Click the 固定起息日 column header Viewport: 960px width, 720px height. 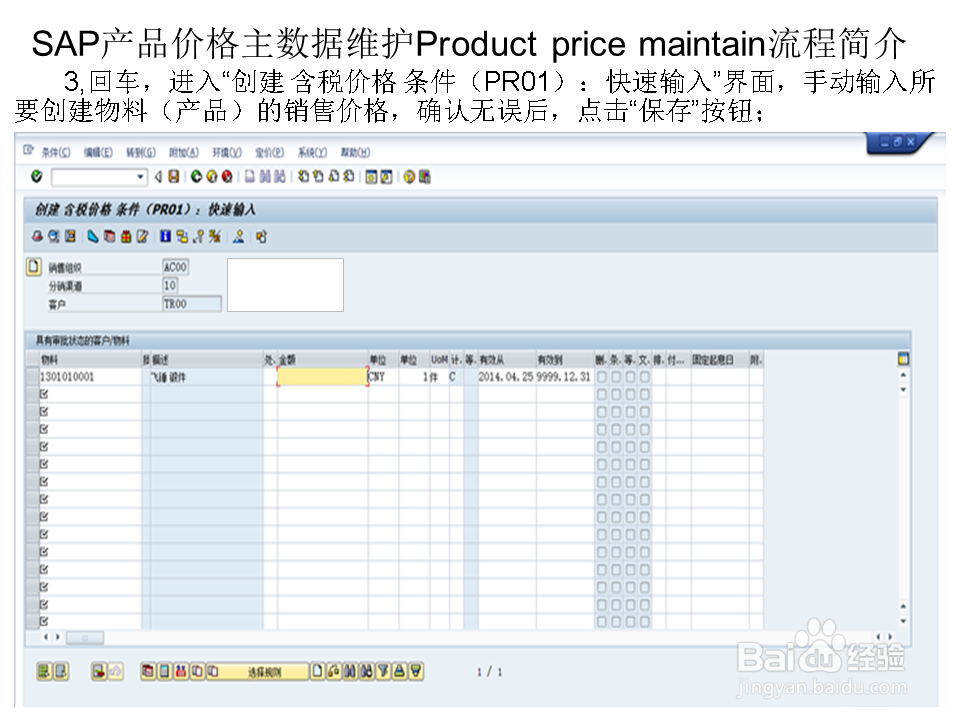point(720,360)
